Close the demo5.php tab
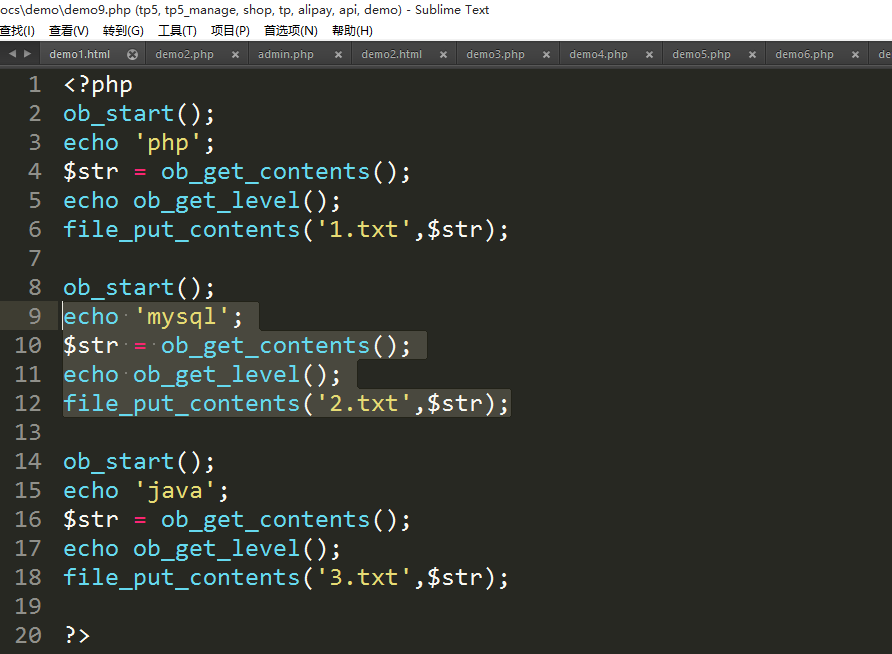This screenshot has height=654, width=892. (752, 55)
